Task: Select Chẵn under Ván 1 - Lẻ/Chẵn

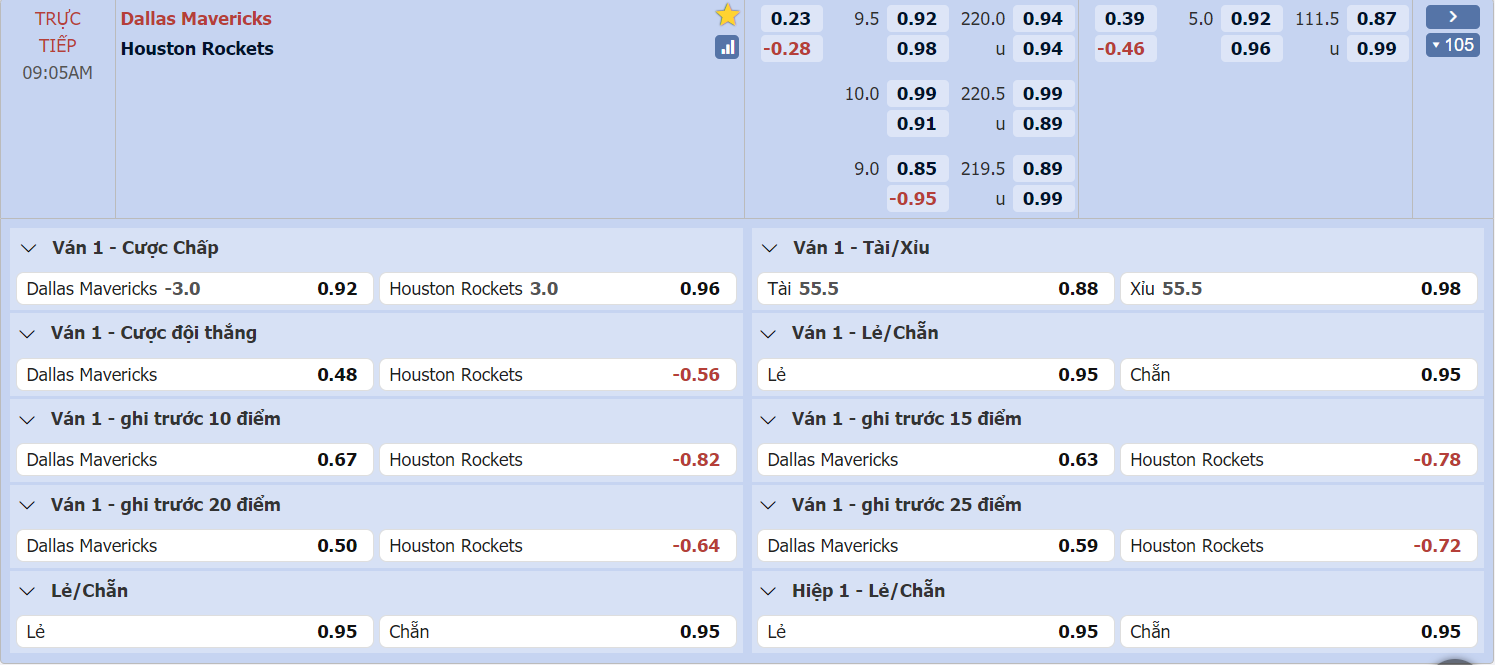Action: pos(1299,375)
